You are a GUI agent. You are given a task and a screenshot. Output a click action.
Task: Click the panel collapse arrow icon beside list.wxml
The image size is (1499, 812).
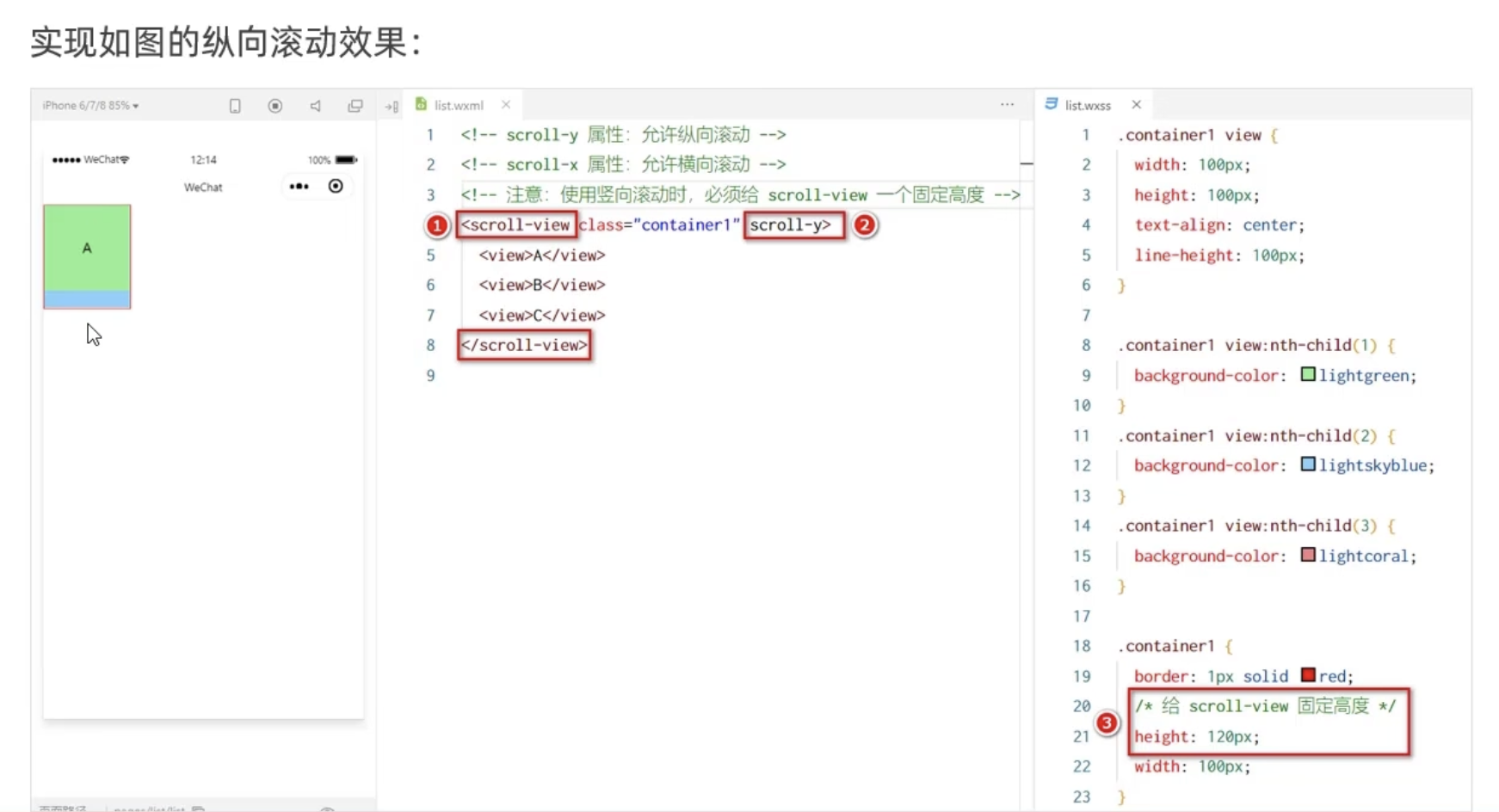pyautogui.click(x=392, y=107)
